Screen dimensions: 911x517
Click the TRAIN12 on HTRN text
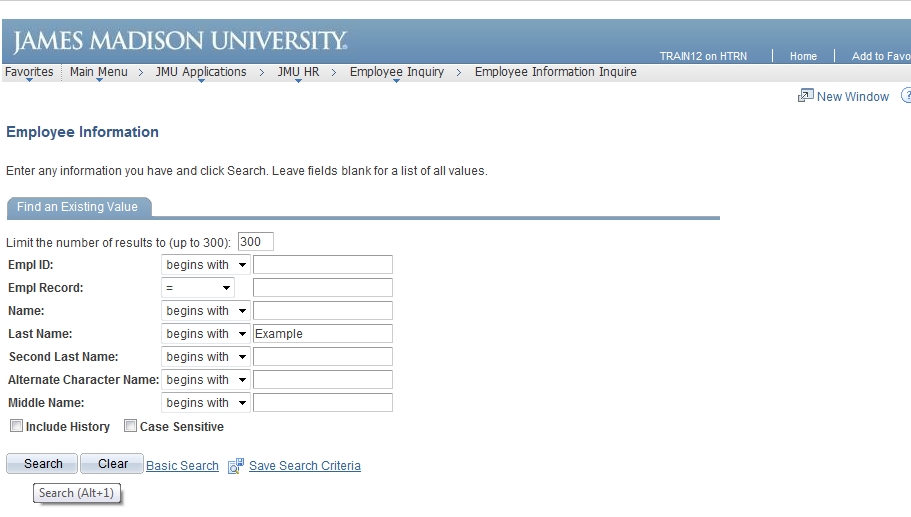tap(703, 56)
